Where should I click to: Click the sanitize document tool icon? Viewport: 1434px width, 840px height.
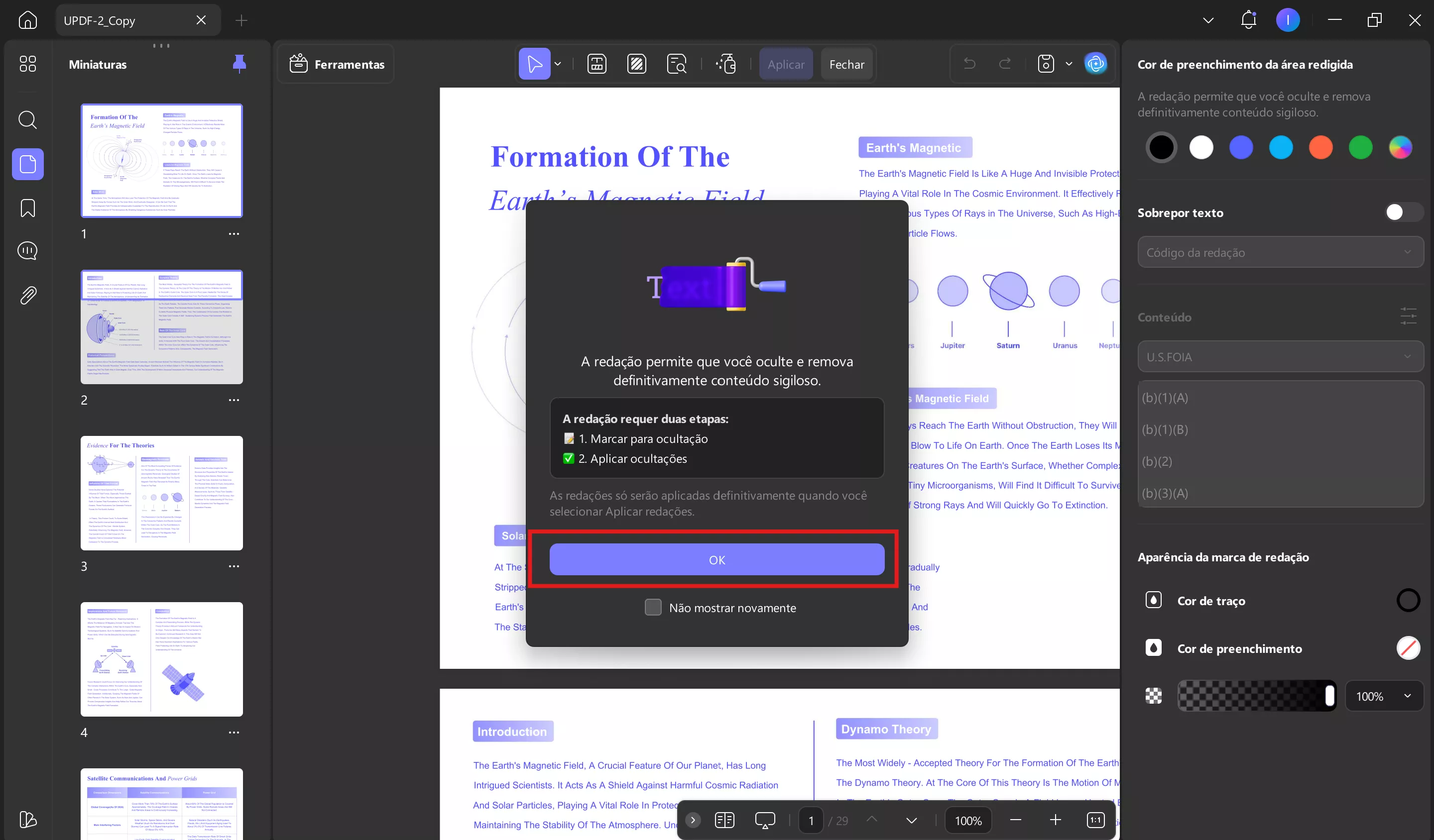pos(726,64)
